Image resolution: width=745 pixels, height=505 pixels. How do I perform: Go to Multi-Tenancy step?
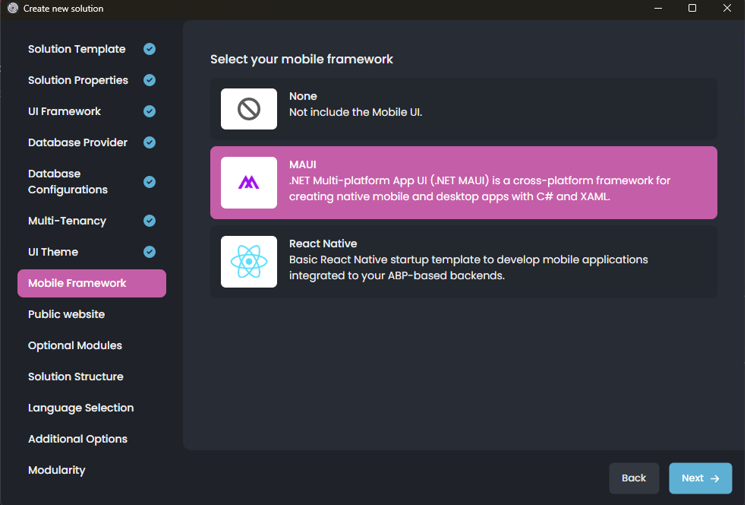92,221
